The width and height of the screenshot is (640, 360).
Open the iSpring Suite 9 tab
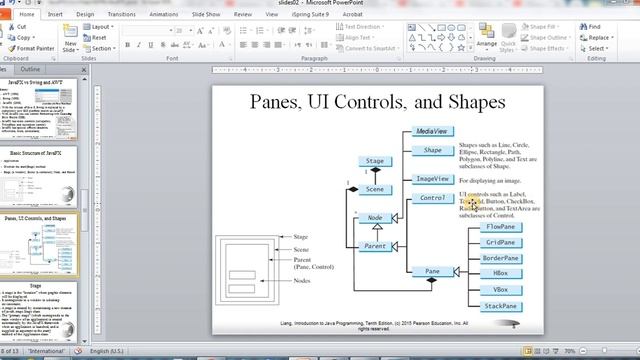pos(310,14)
